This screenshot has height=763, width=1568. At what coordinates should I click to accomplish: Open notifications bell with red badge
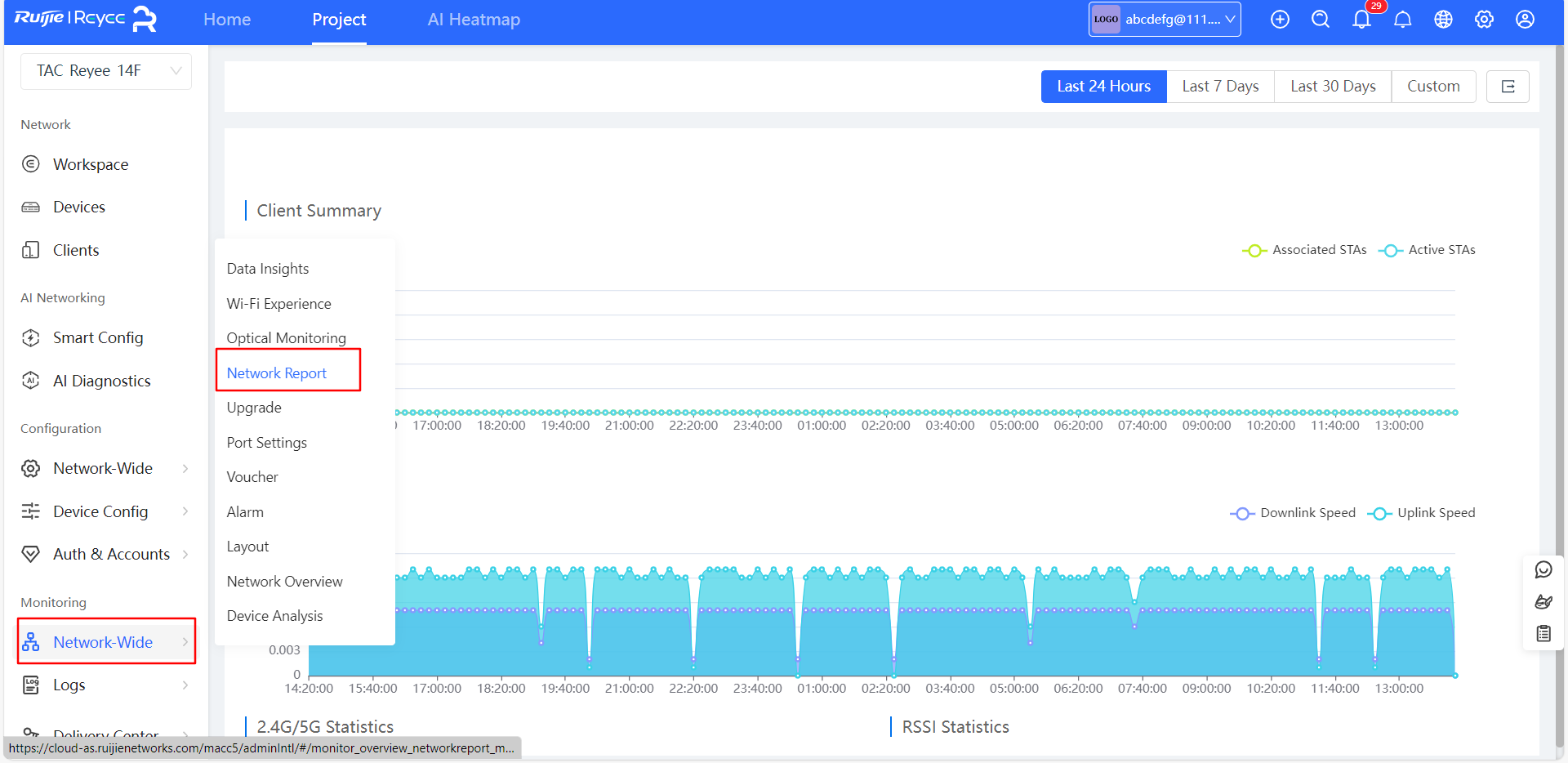click(x=1361, y=20)
